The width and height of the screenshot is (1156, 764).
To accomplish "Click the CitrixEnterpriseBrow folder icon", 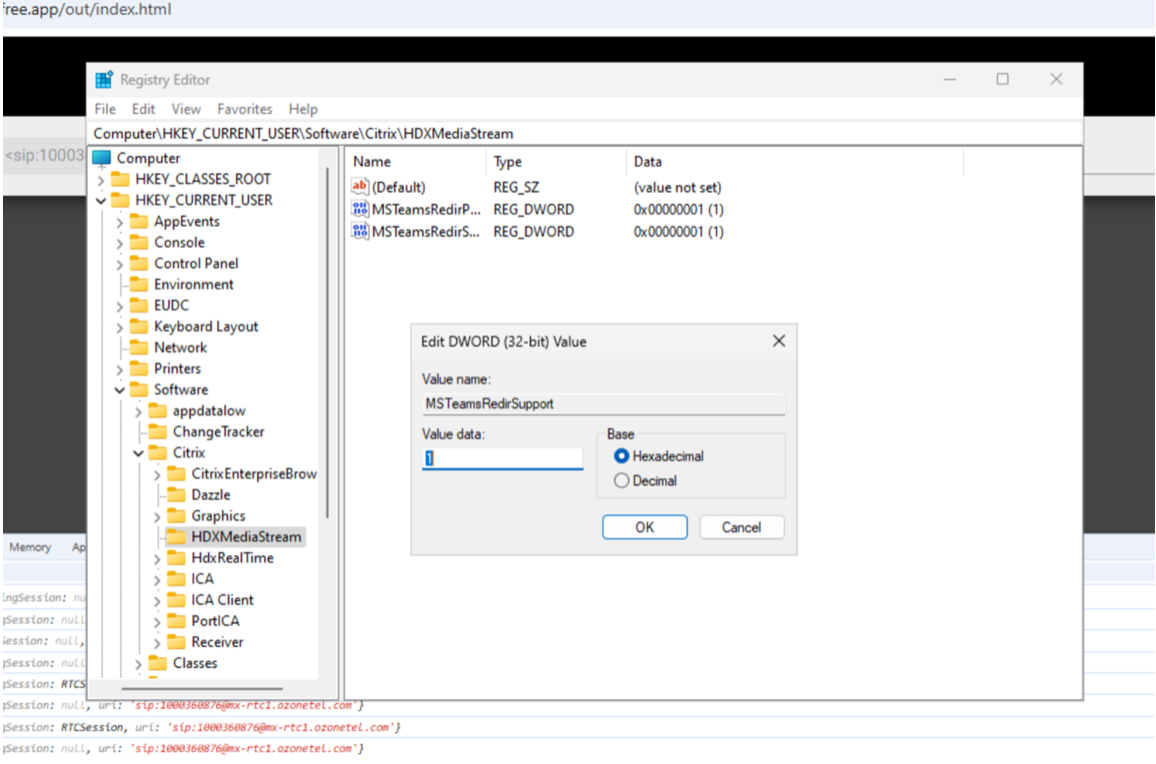I will click(x=176, y=473).
